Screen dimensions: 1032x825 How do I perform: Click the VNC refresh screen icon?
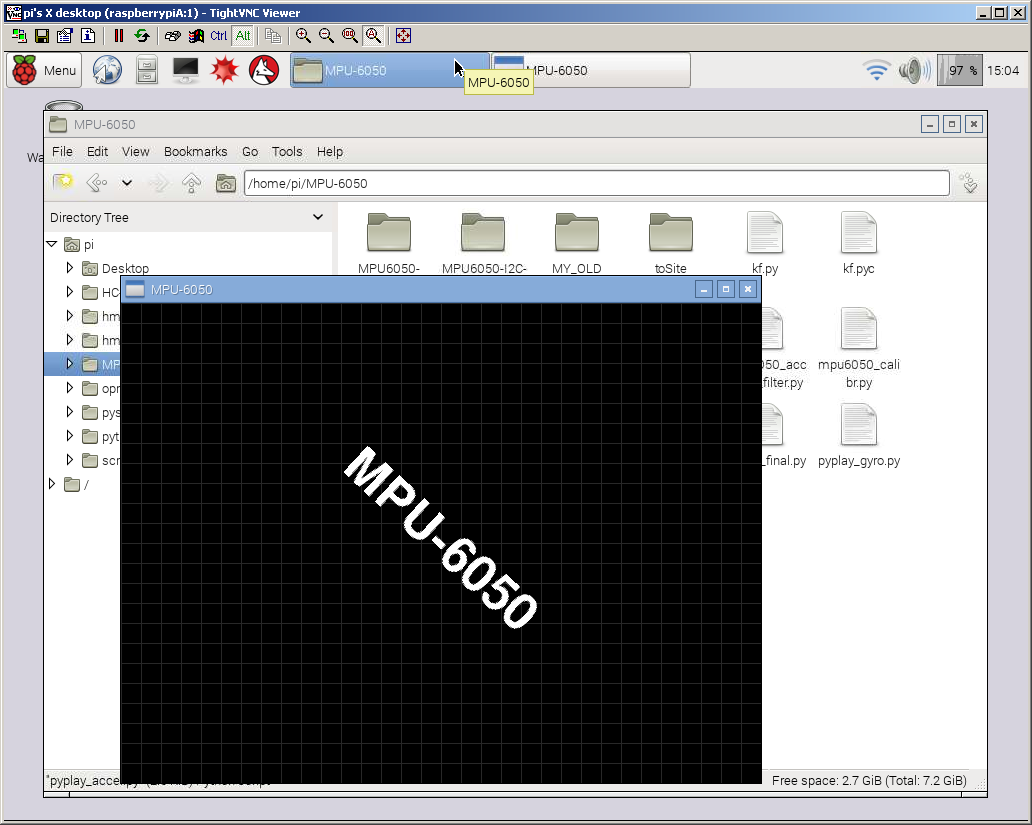coord(142,36)
